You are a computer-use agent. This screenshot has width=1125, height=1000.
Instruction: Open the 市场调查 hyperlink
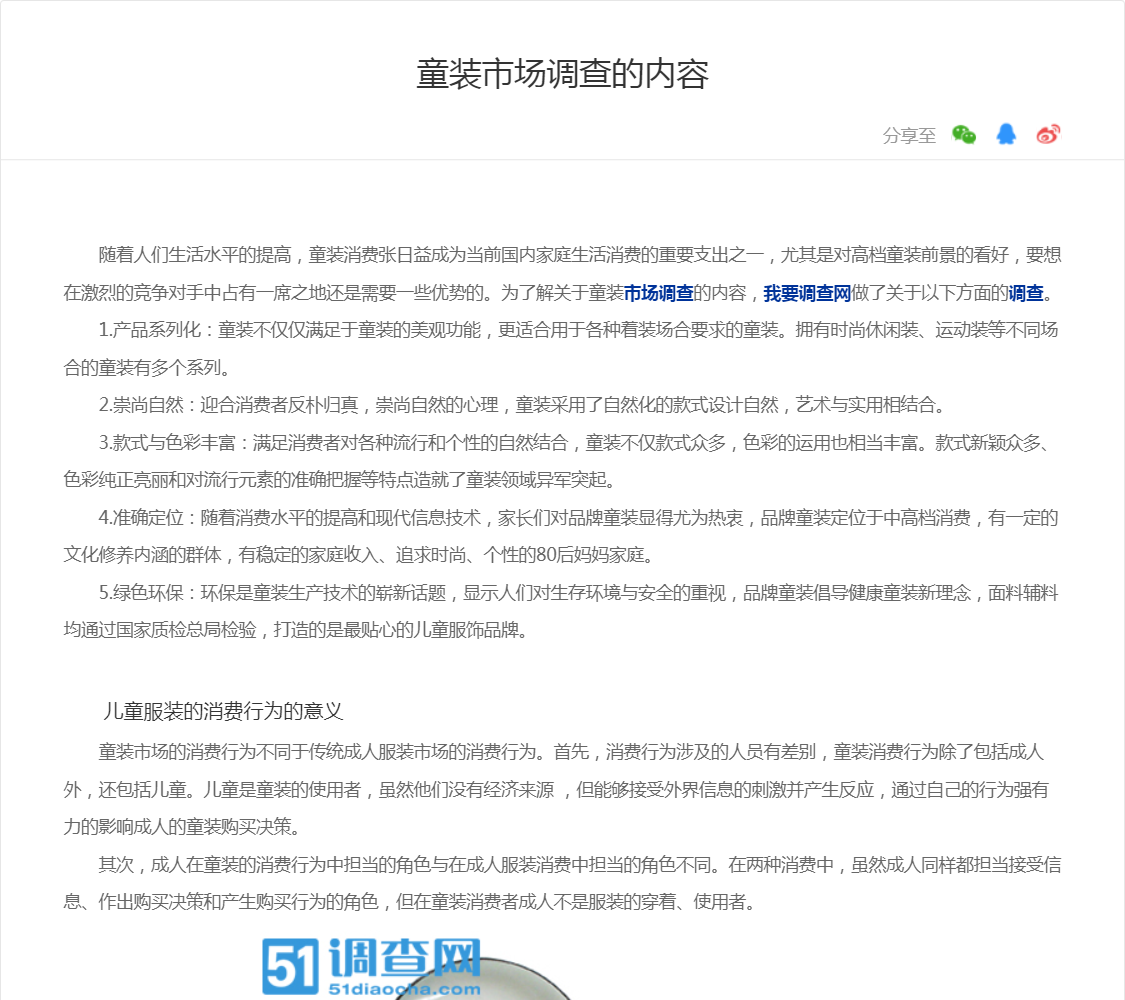tap(659, 293)
